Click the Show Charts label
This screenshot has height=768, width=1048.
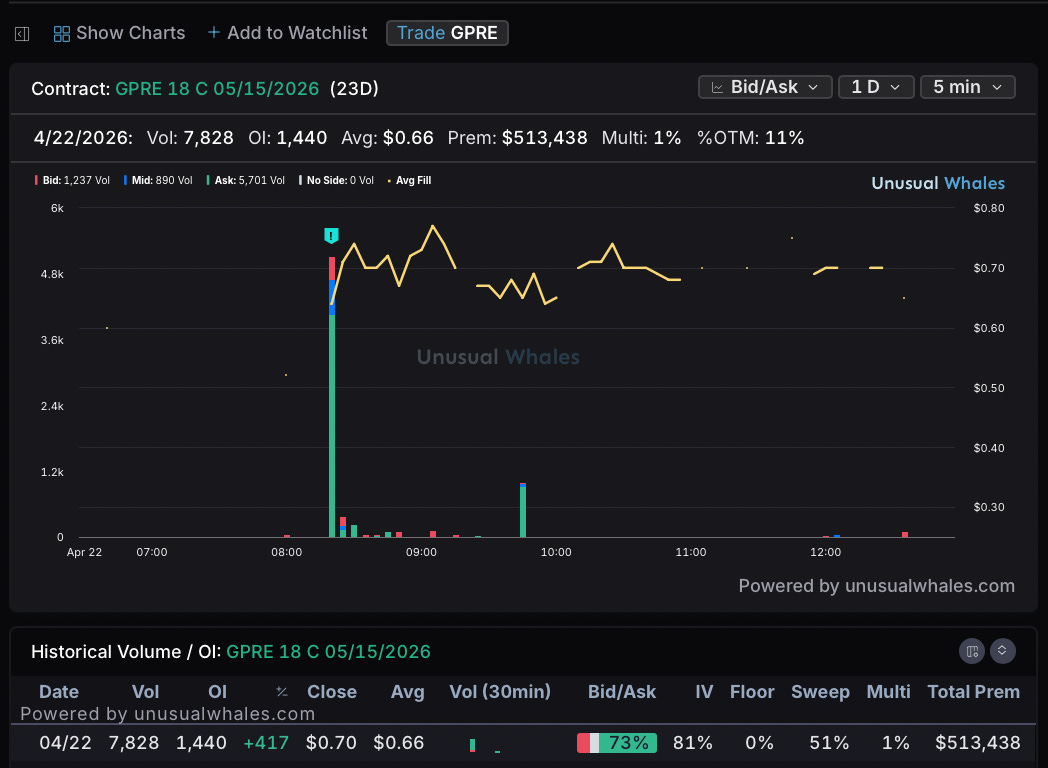coord(130,33)
